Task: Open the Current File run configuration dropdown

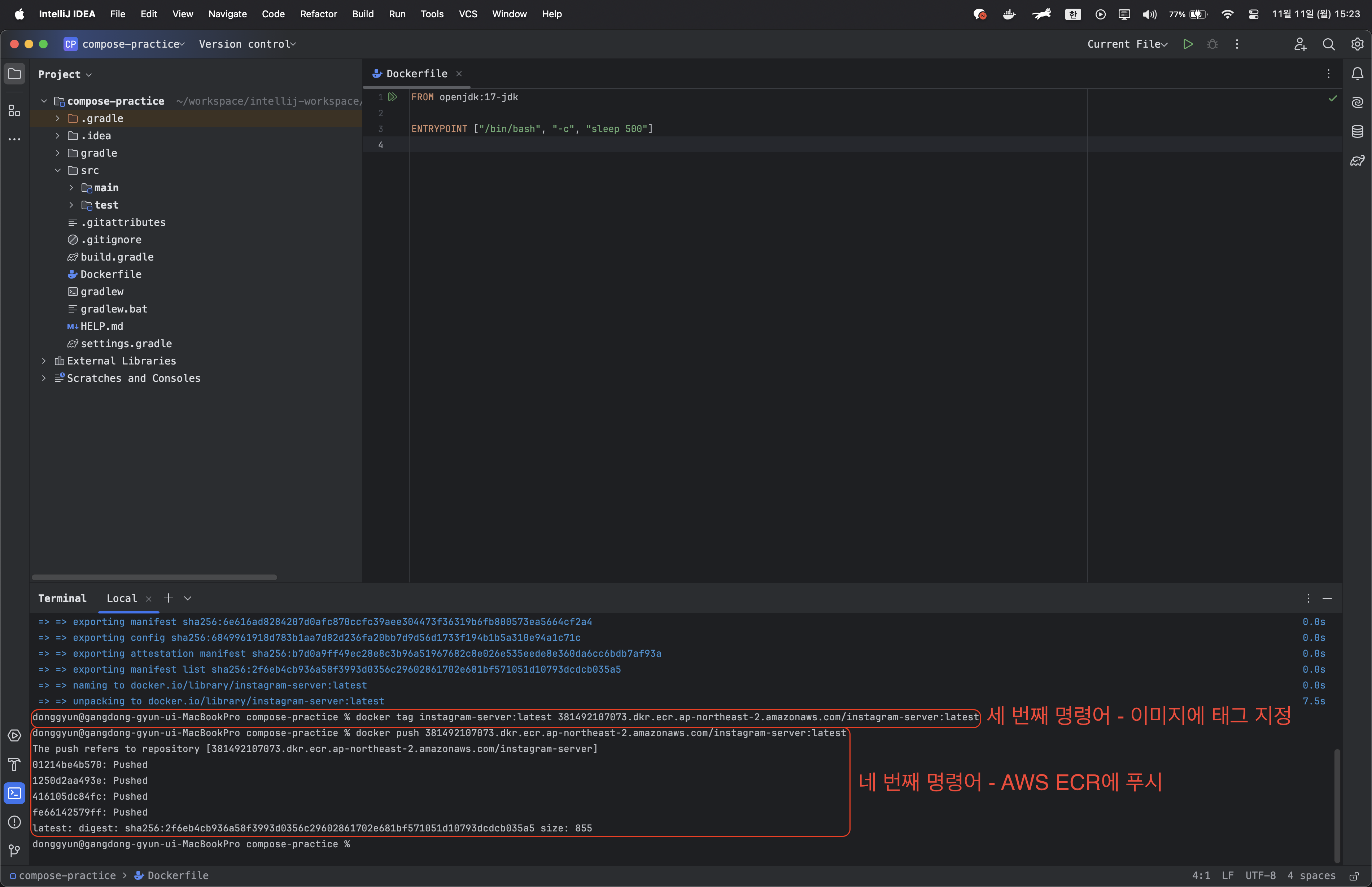Action: 1127,44
